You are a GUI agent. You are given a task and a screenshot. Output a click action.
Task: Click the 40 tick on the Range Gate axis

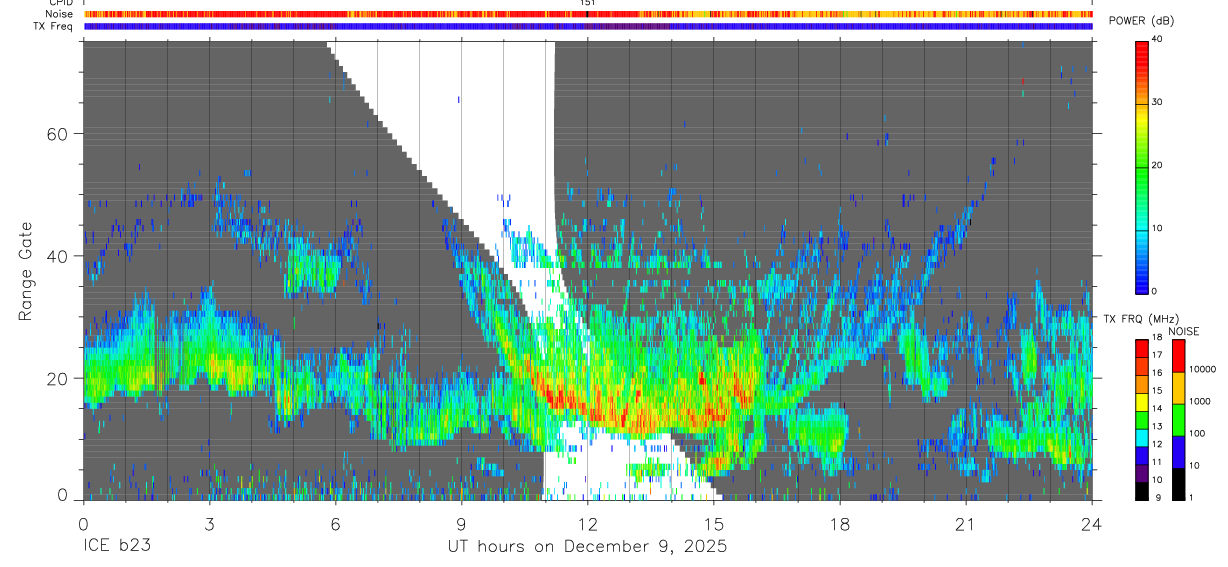56,256
